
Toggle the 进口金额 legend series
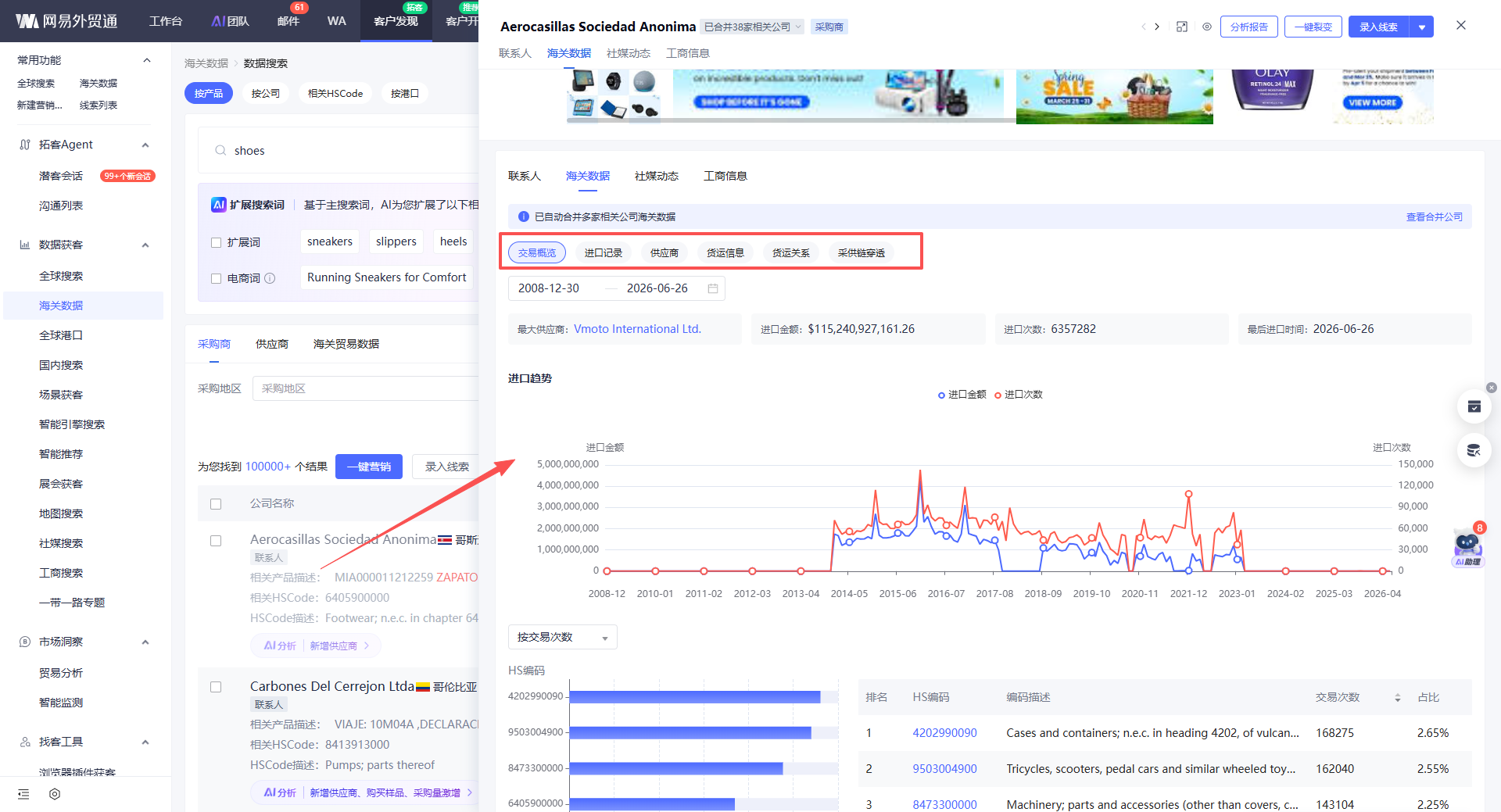coord(962,395)
